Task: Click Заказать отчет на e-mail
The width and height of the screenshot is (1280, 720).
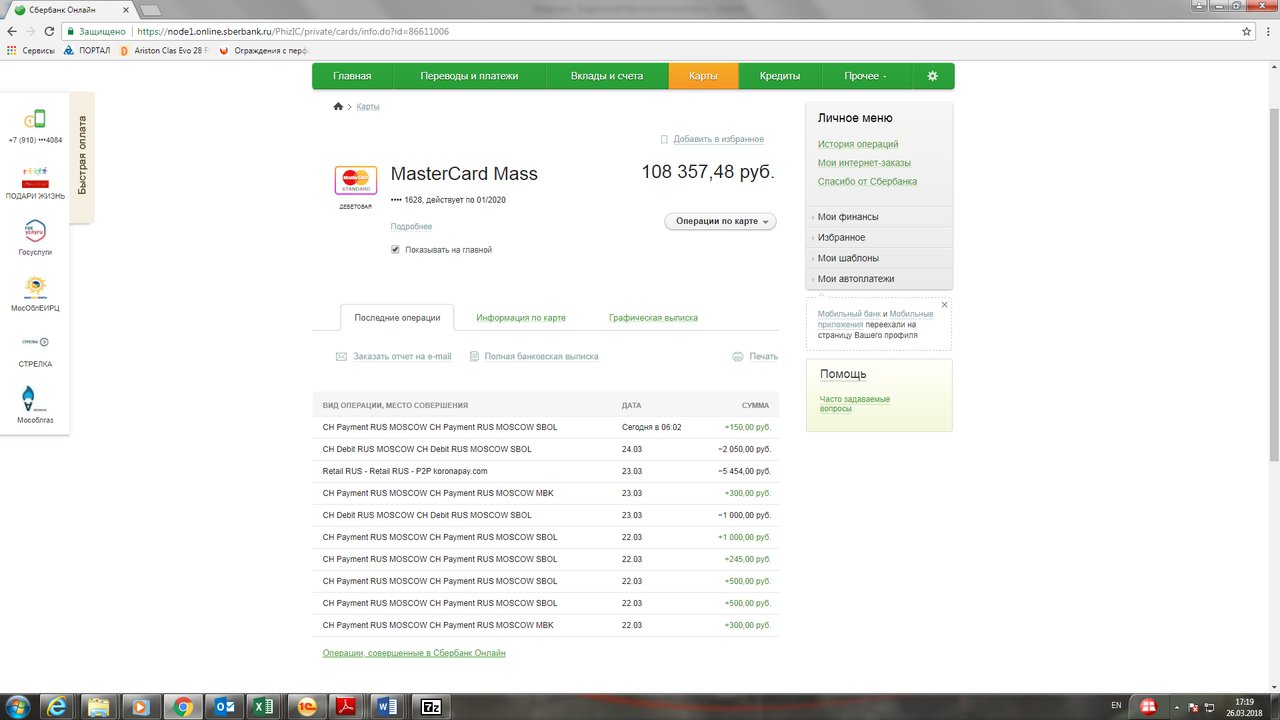Action: pyautogui.click(x=401, y=356)
